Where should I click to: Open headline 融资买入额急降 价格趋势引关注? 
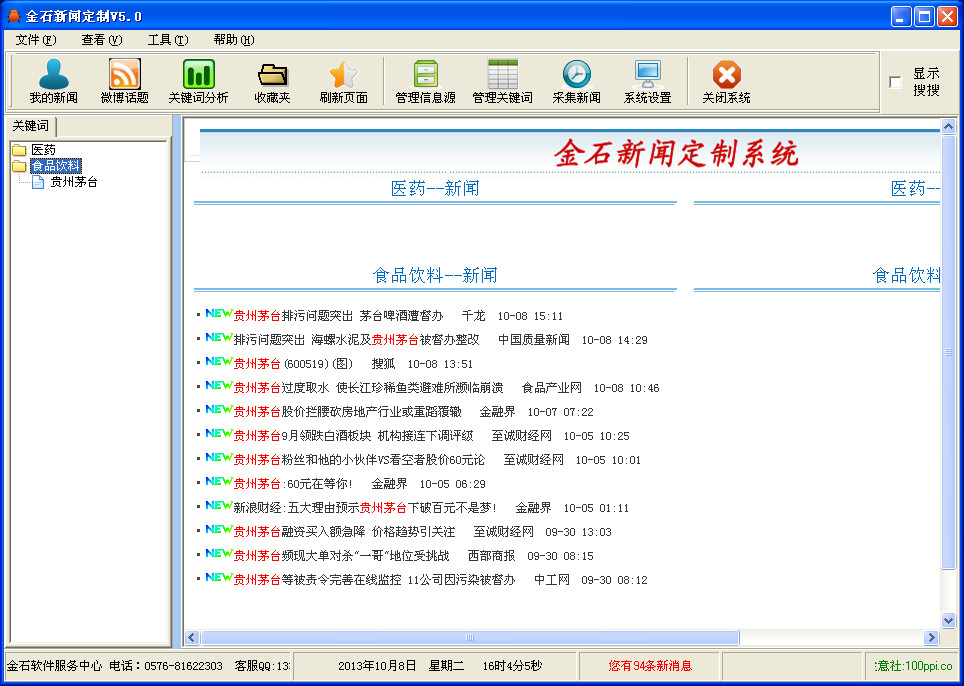[344, 532]
